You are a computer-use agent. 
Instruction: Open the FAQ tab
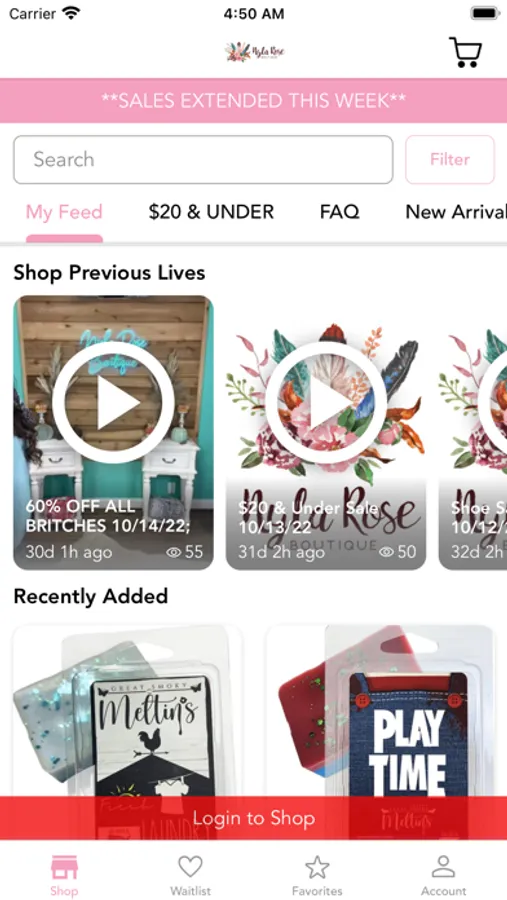pos(339,212)
